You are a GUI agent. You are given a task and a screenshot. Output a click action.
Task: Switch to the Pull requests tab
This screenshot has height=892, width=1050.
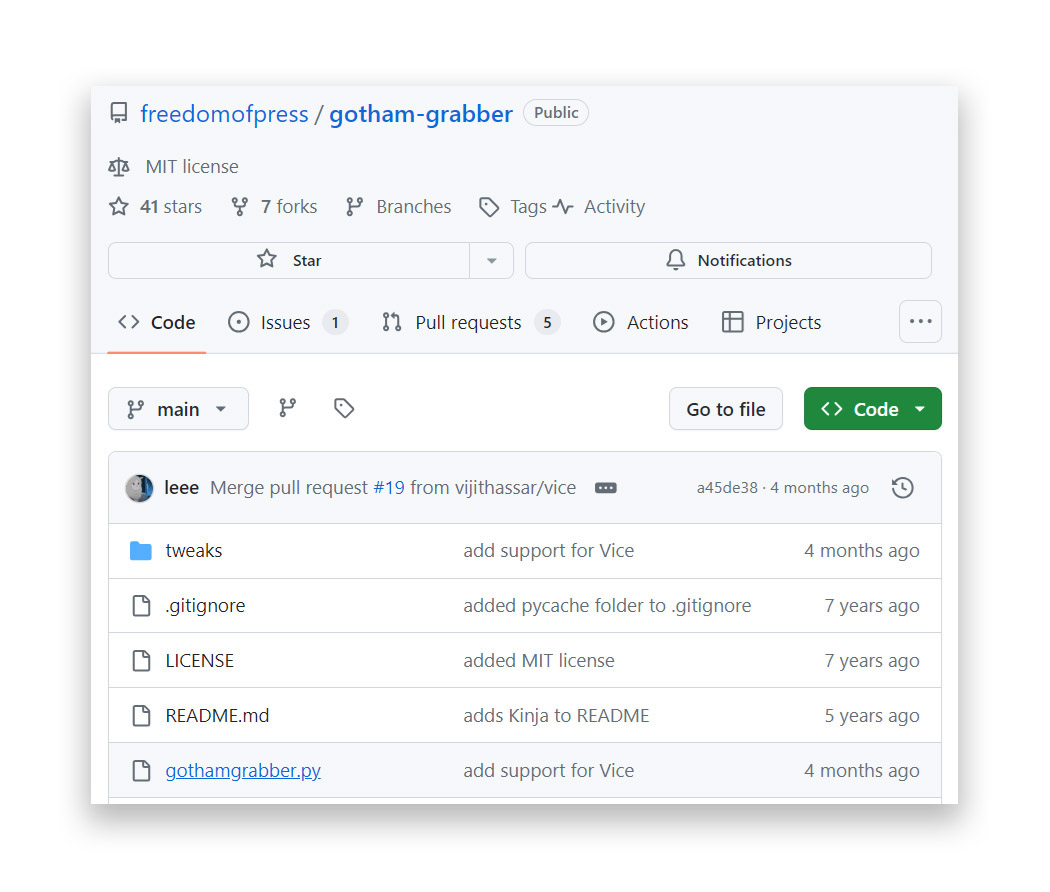tap(468, 322)
